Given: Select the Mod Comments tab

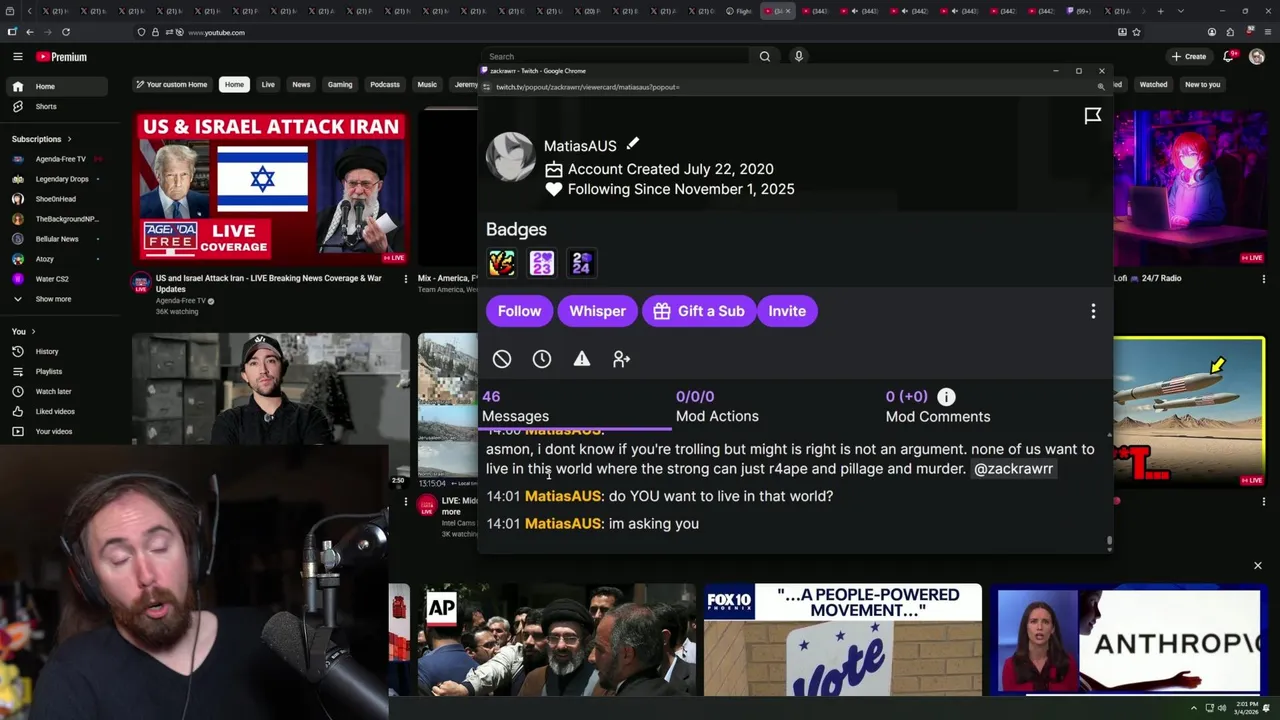Looking at the screenshot, I should 938,406.
